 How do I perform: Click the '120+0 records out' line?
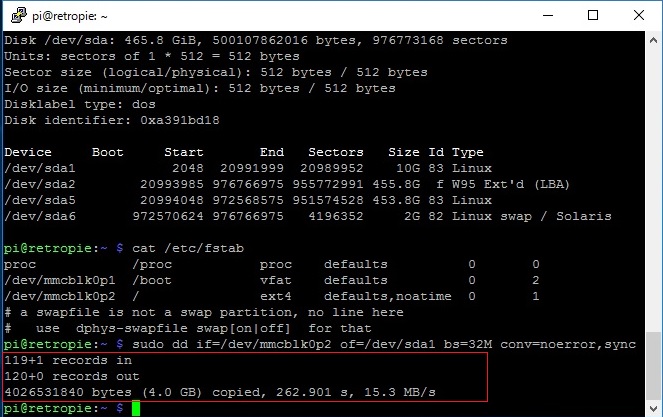click(72, 376)
